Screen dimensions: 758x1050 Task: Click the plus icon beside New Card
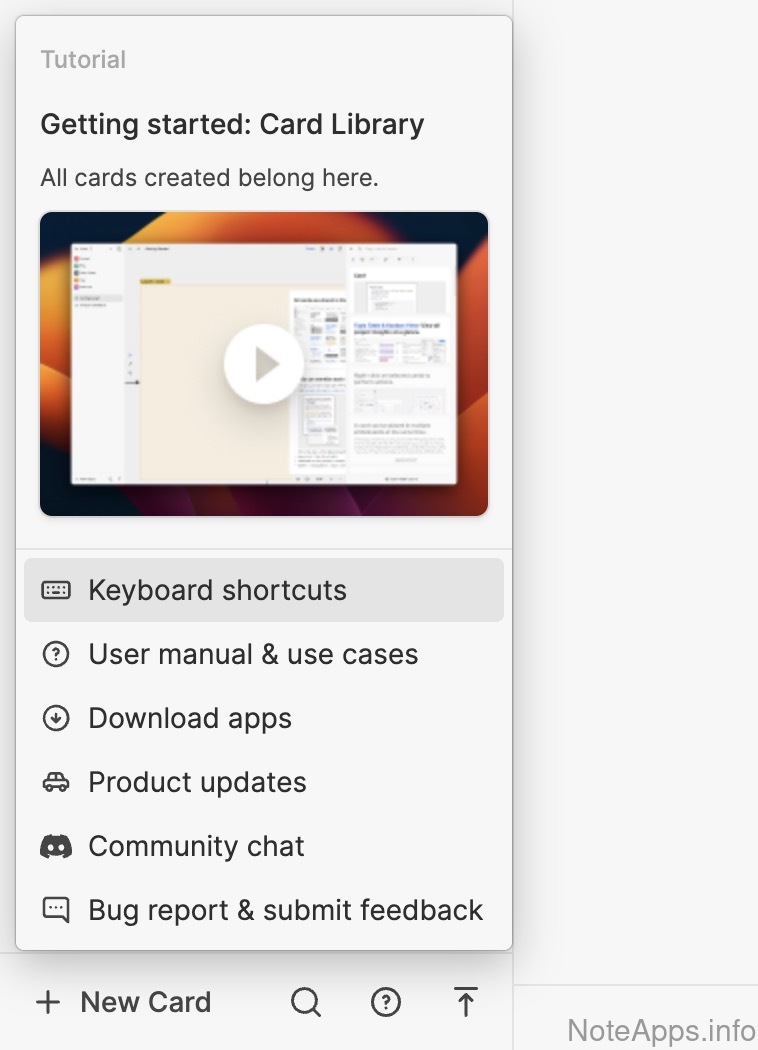point(48,1002)
